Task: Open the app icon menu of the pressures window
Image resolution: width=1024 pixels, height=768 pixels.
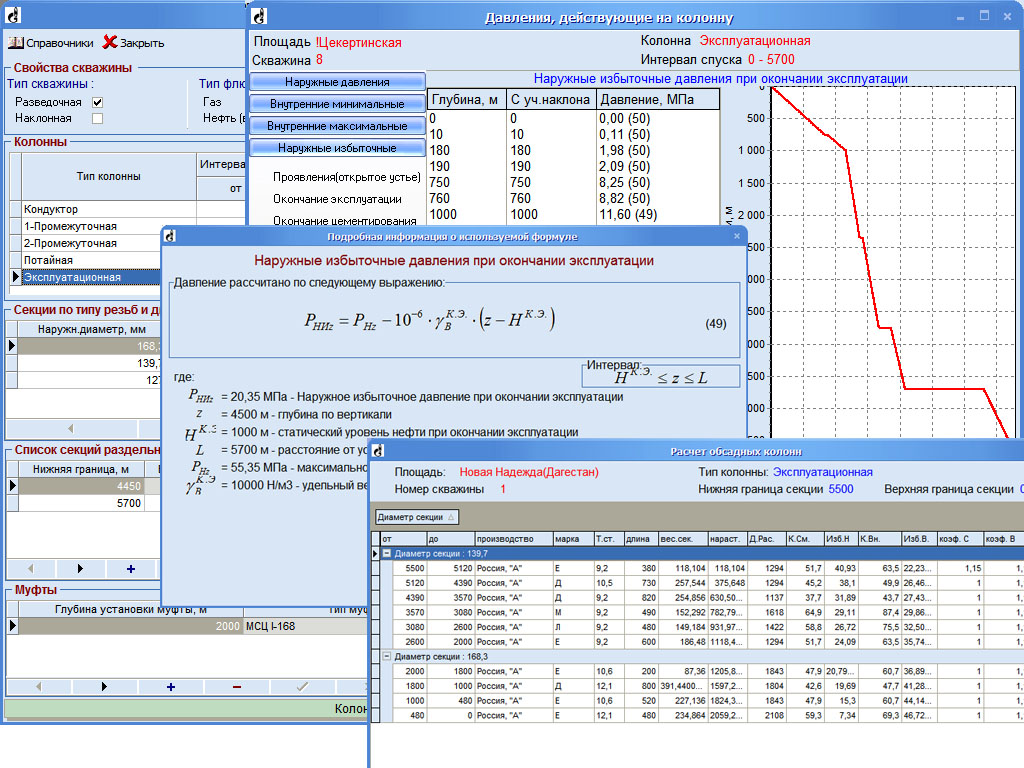Action: (259, 16)
